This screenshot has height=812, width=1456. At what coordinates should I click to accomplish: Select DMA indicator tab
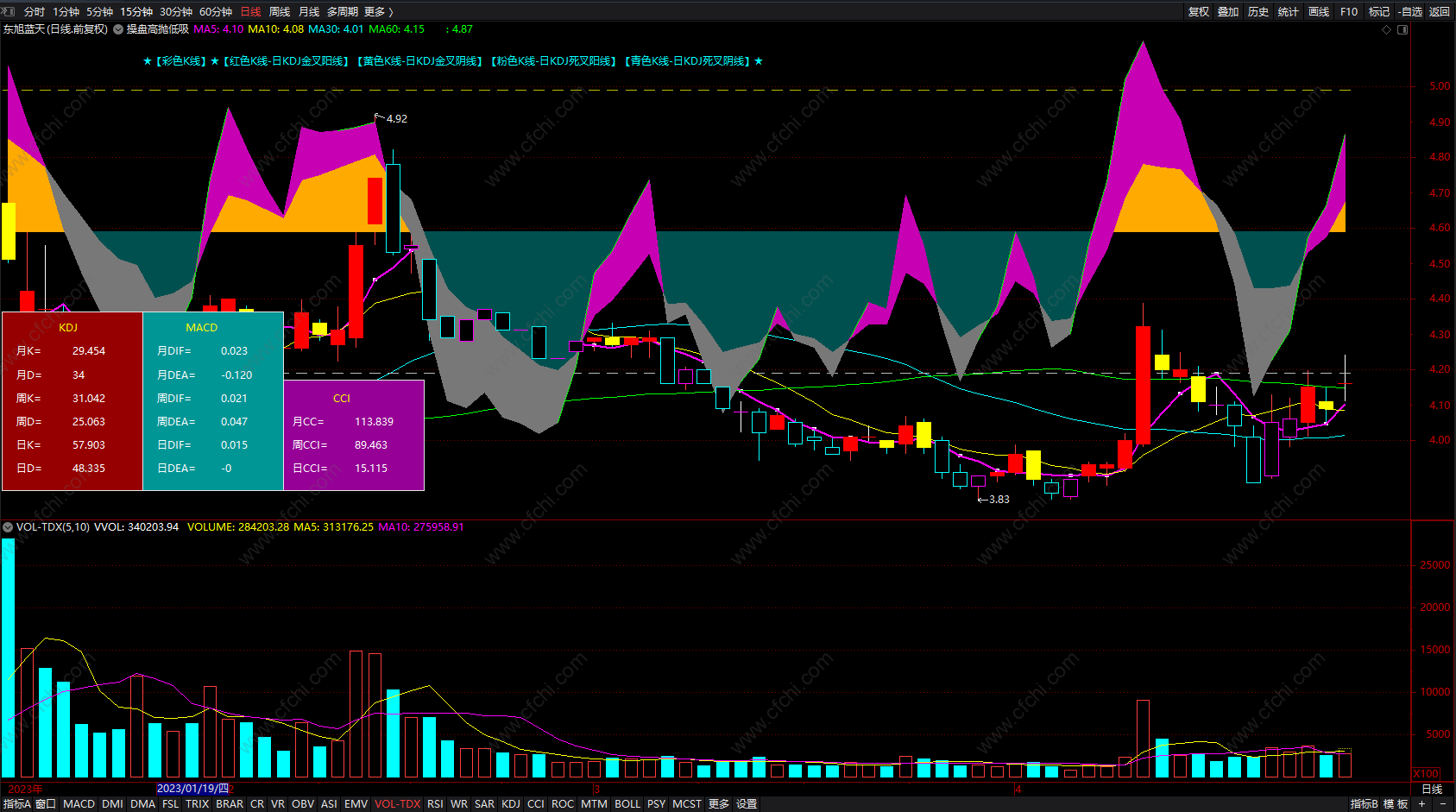coord(142,804)
